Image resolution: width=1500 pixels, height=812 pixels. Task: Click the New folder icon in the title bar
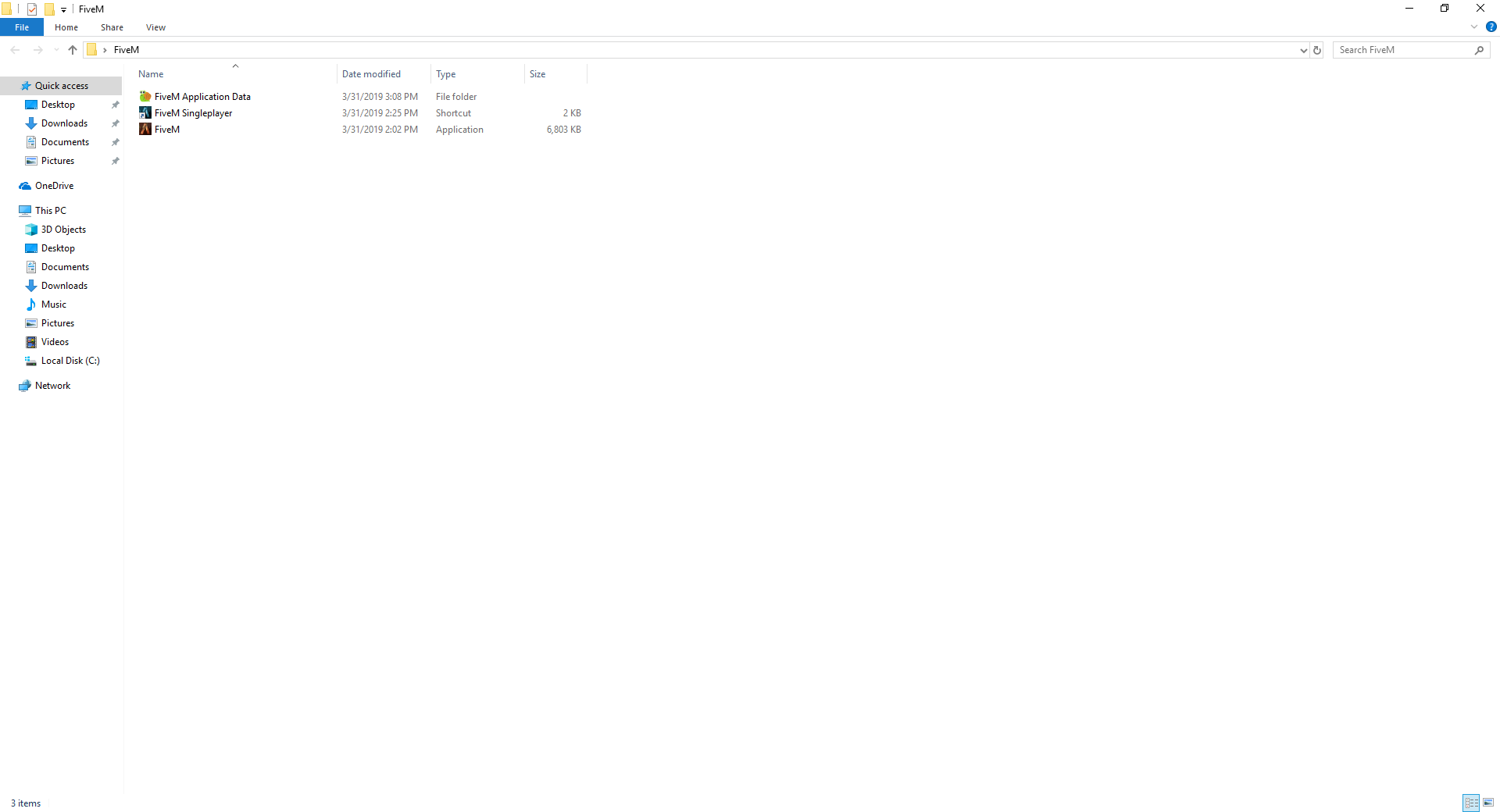(x=49, y=9)
